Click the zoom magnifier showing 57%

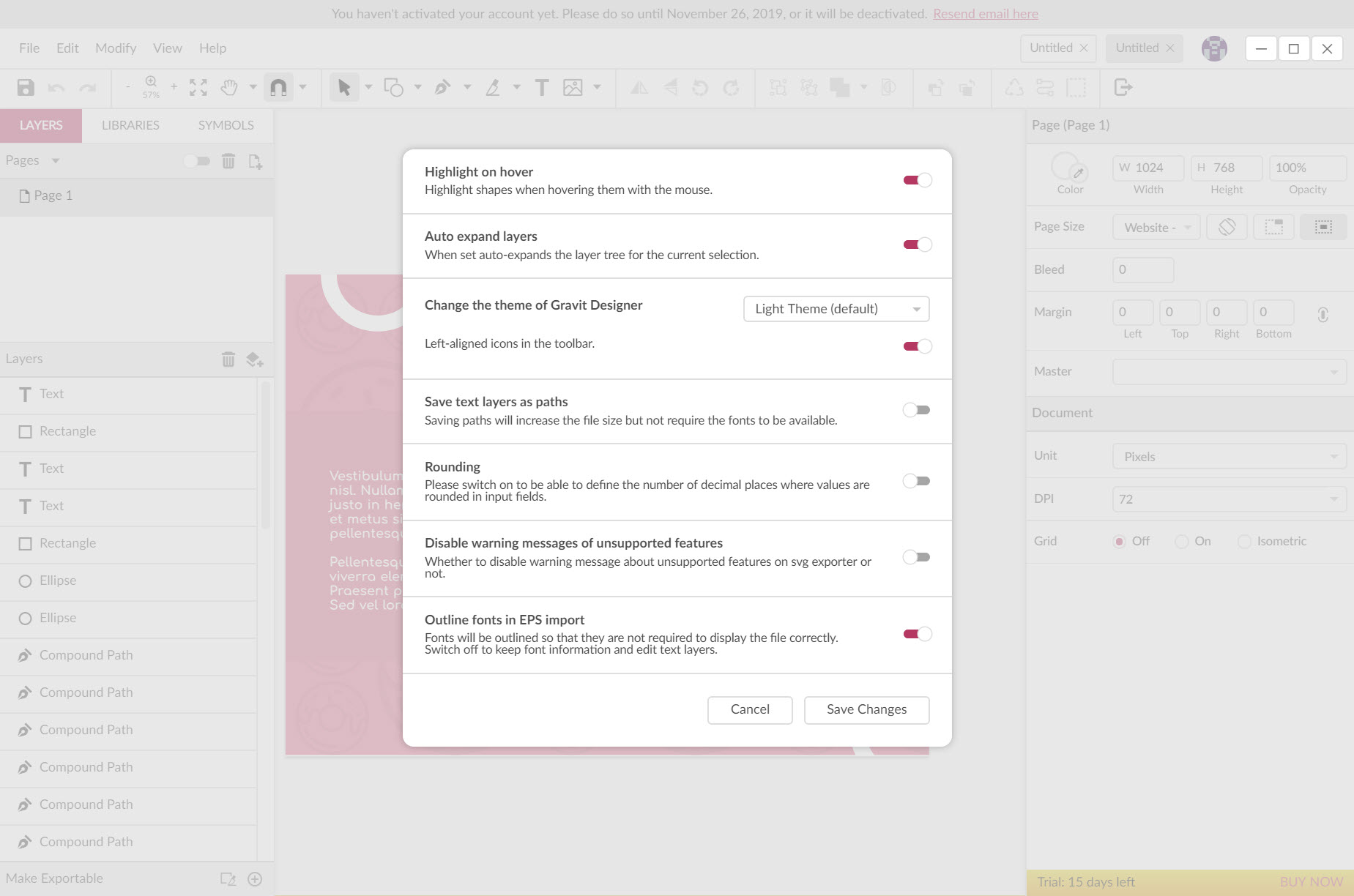coord(151,86)
